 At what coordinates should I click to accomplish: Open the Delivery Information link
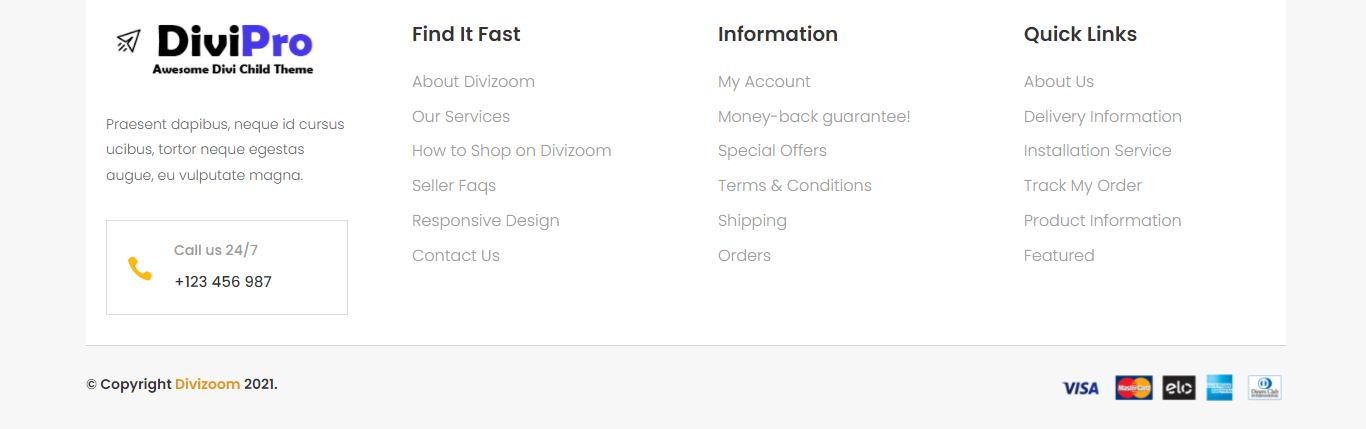tap(1102, 117)
